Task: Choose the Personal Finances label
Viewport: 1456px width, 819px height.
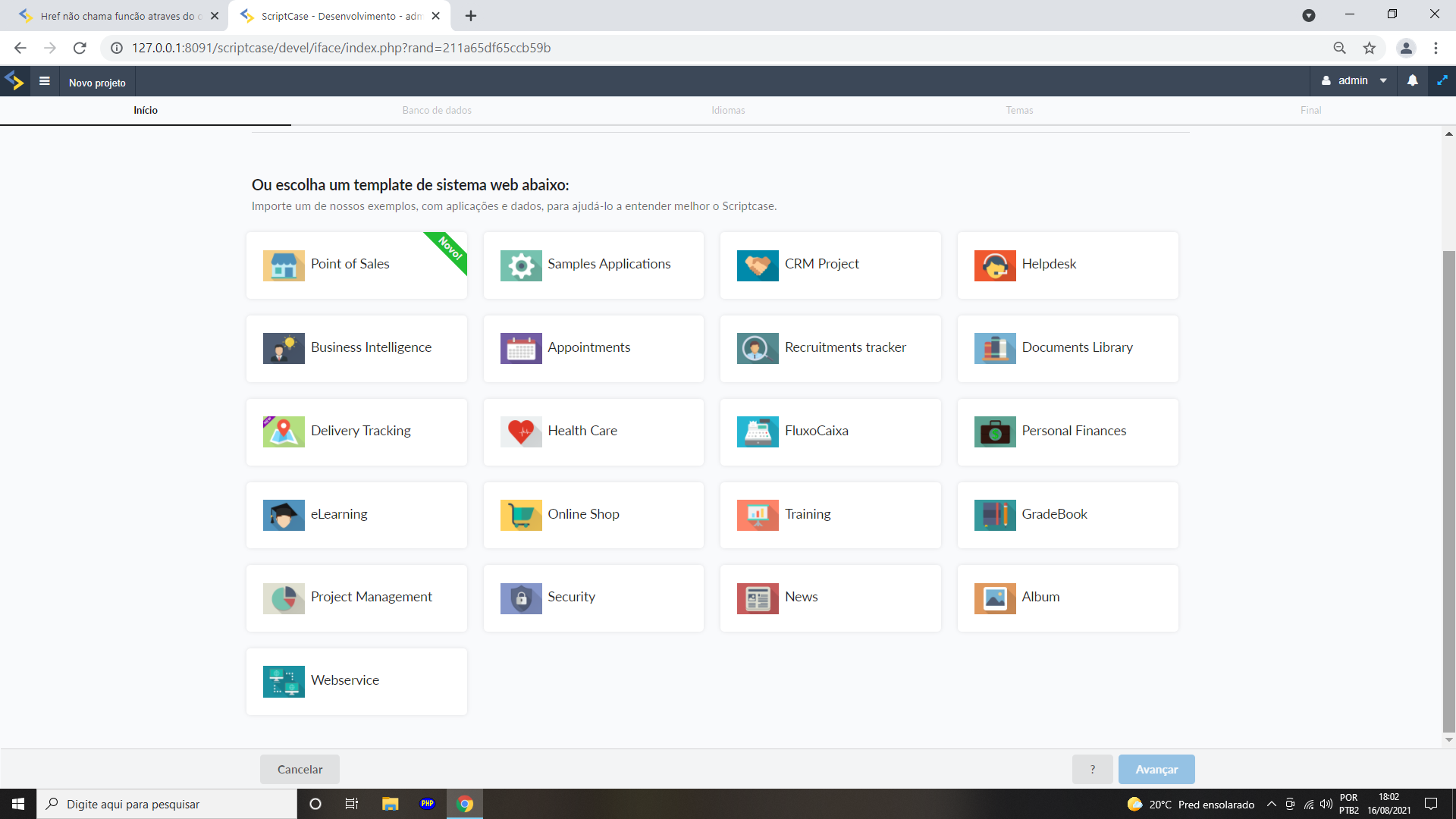Action: [1074, 431]
